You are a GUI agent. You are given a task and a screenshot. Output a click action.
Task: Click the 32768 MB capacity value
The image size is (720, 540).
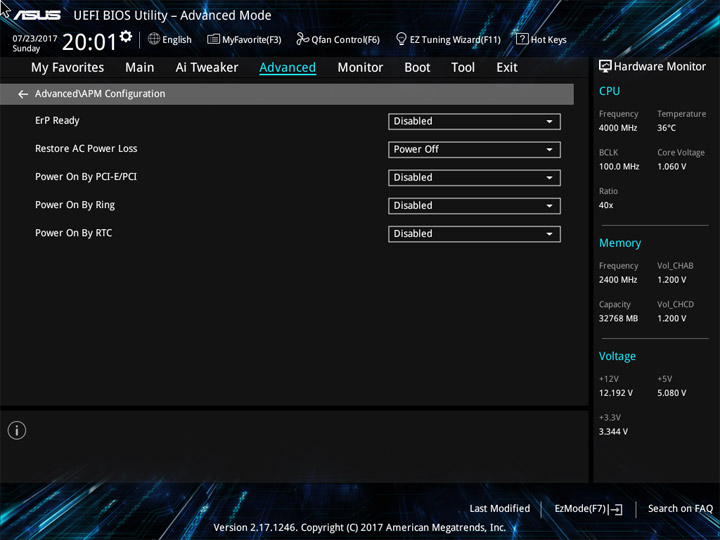[618, 318]
